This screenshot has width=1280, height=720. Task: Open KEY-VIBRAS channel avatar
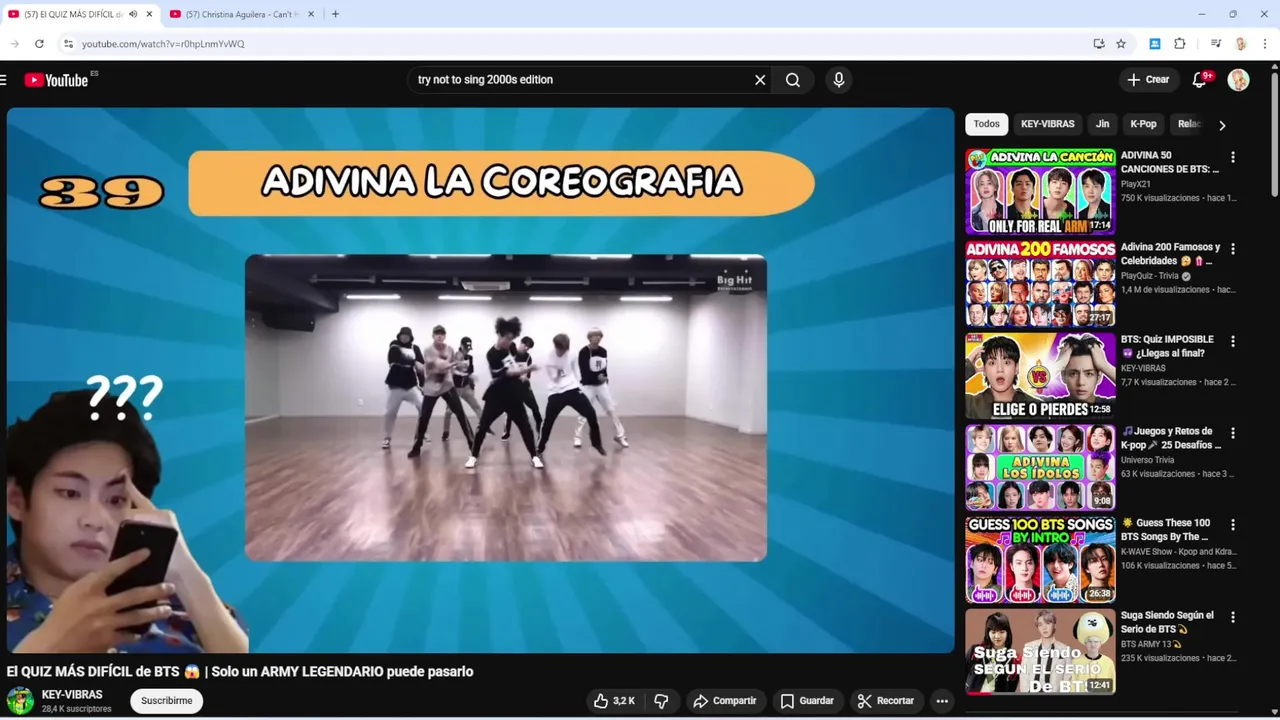(20, 701)
